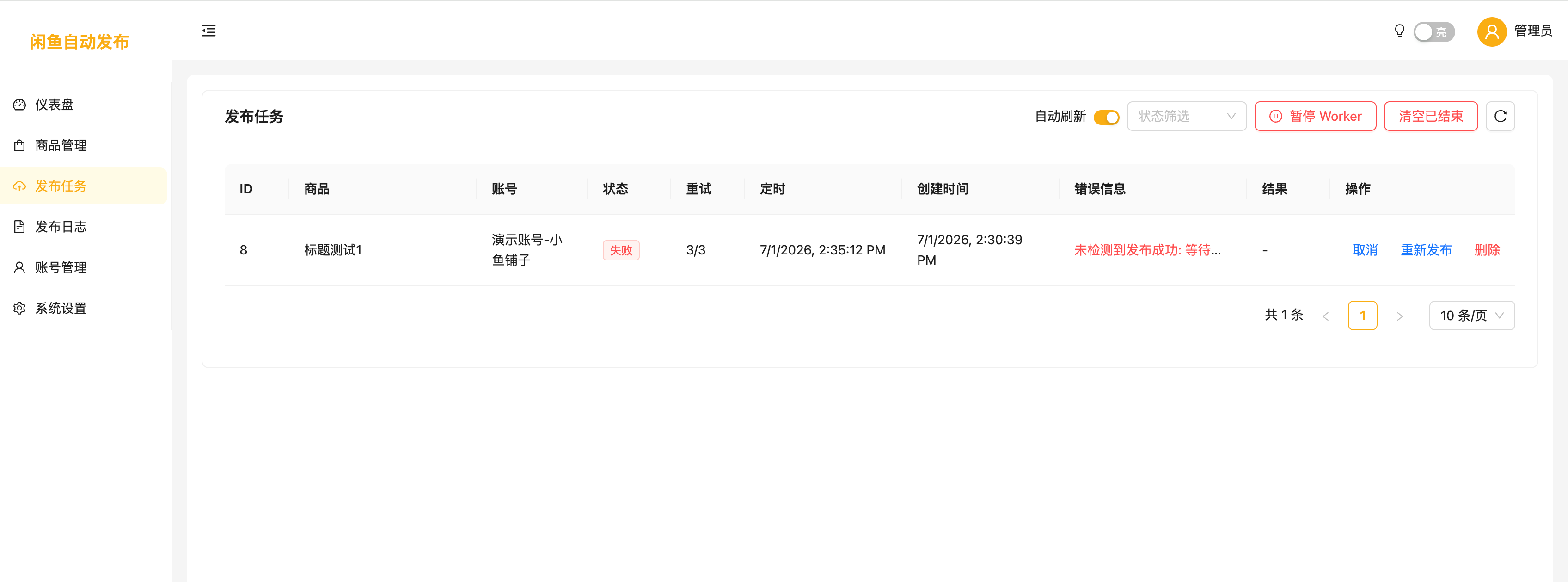Click the truncated error message 未检测到发布成功
The width and height of the screenshot is (1568, 582).
pyautogui.click(x=1147, y=250)
